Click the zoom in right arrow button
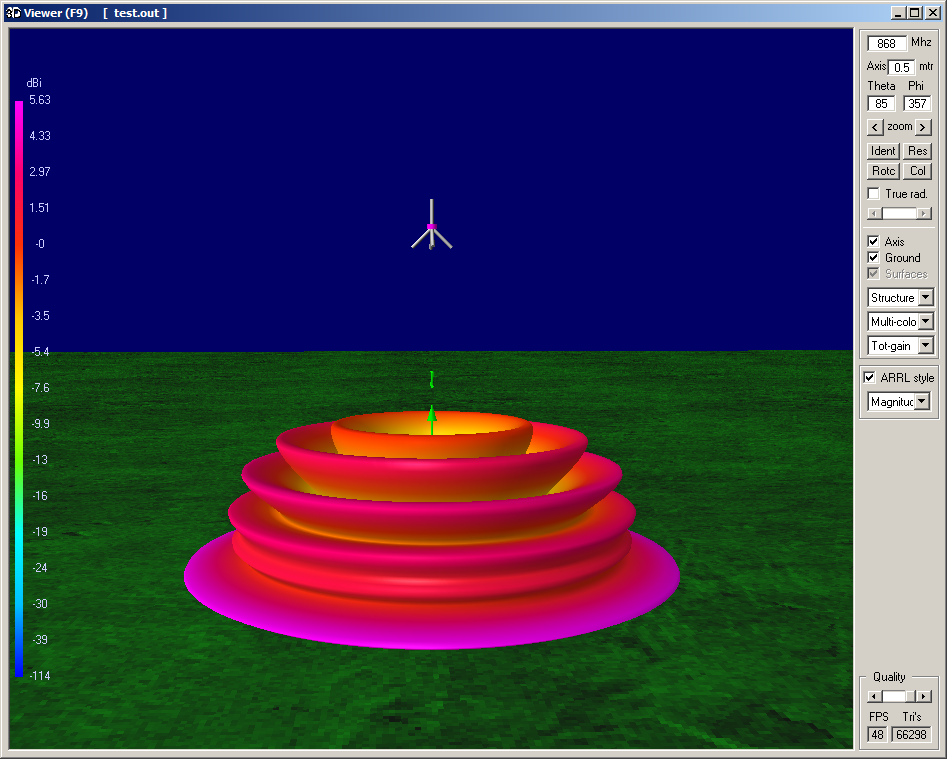947x759 pixels. [922, 127]
